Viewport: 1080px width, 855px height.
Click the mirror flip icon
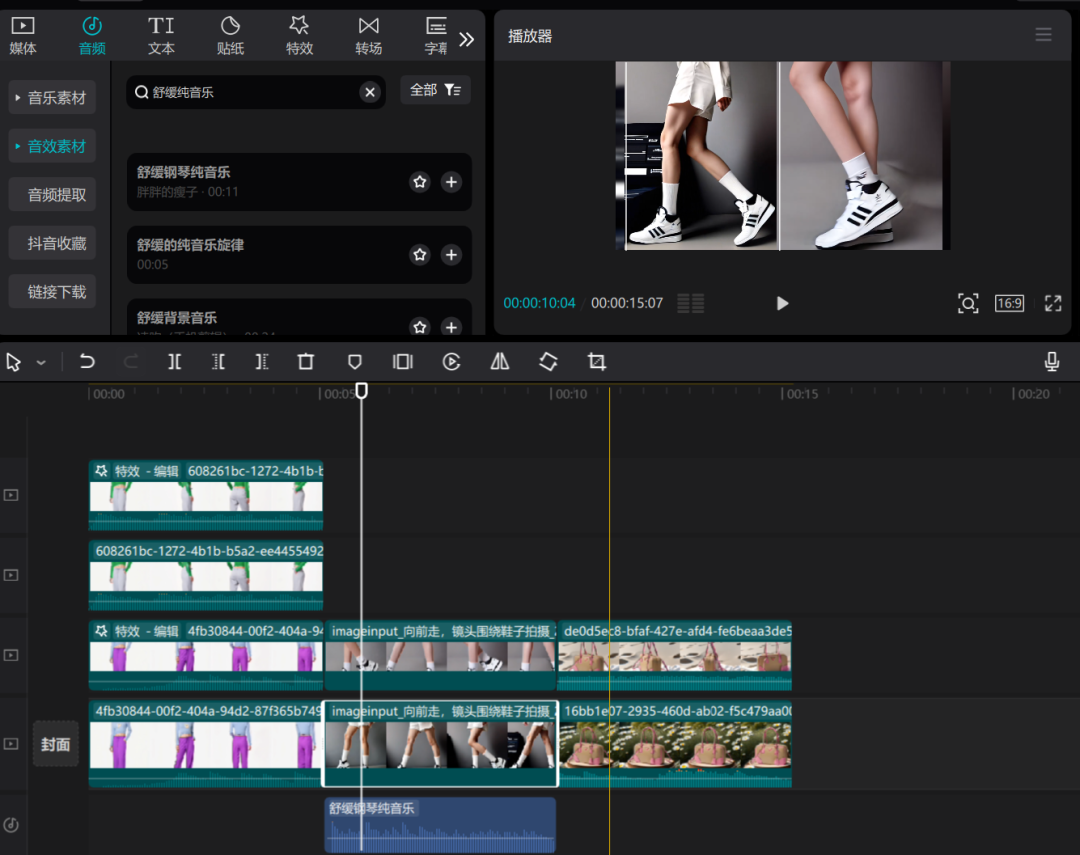tap(500, 362)
